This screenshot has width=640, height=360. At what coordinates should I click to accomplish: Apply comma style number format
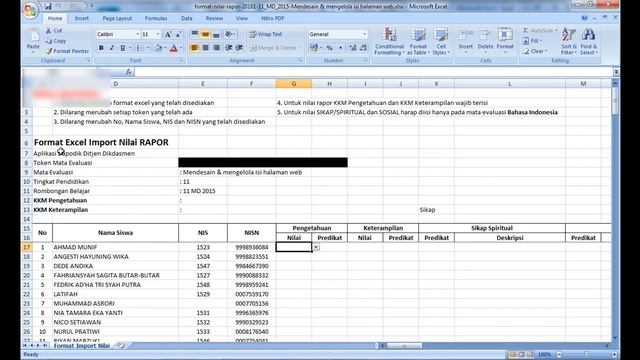click(340, 48)
